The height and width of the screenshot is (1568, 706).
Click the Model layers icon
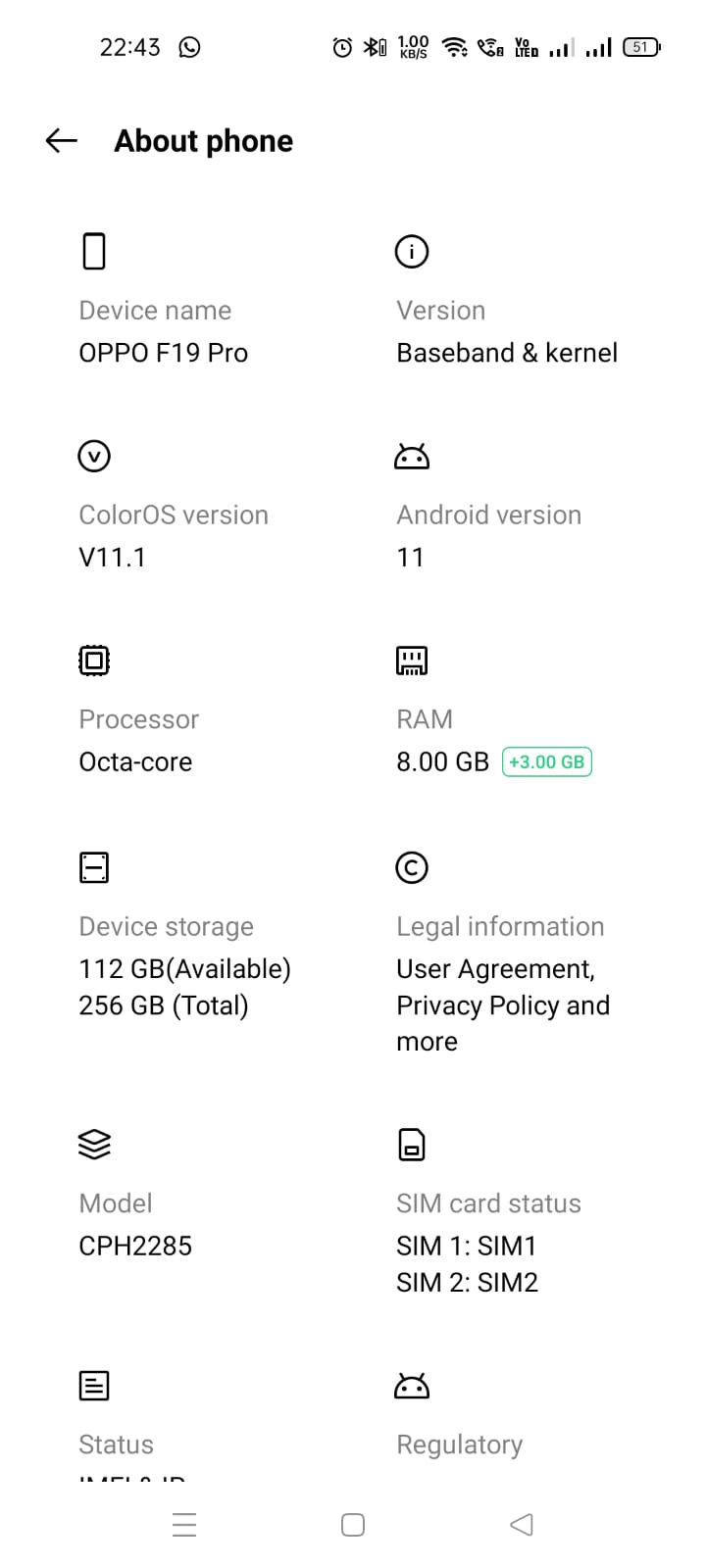pyautogui.click(x=93, y=1144)
